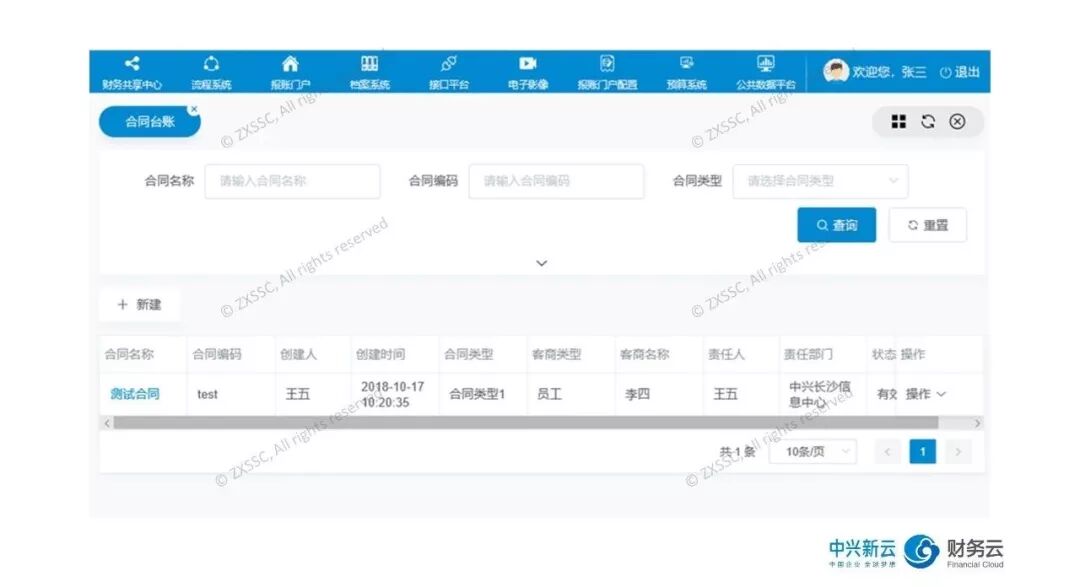Open 电子影像 video module

coord(528,72)
